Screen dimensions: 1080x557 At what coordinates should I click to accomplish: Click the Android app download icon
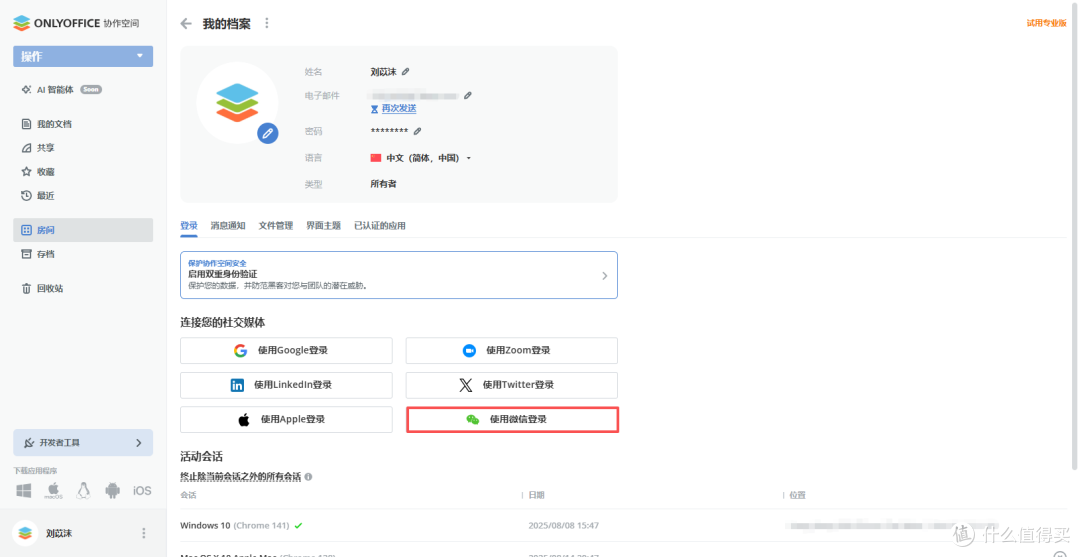(x=112, y=490)
